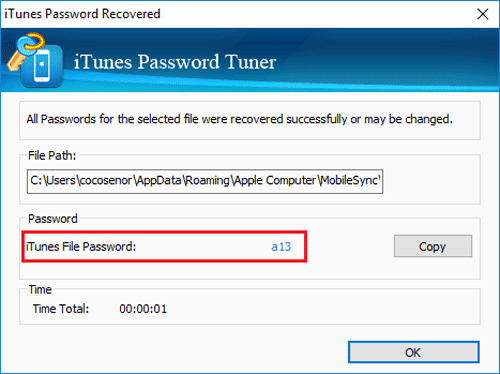Confirm with the OK button
This screenshot has height=374, width=500.
(413, 352)
